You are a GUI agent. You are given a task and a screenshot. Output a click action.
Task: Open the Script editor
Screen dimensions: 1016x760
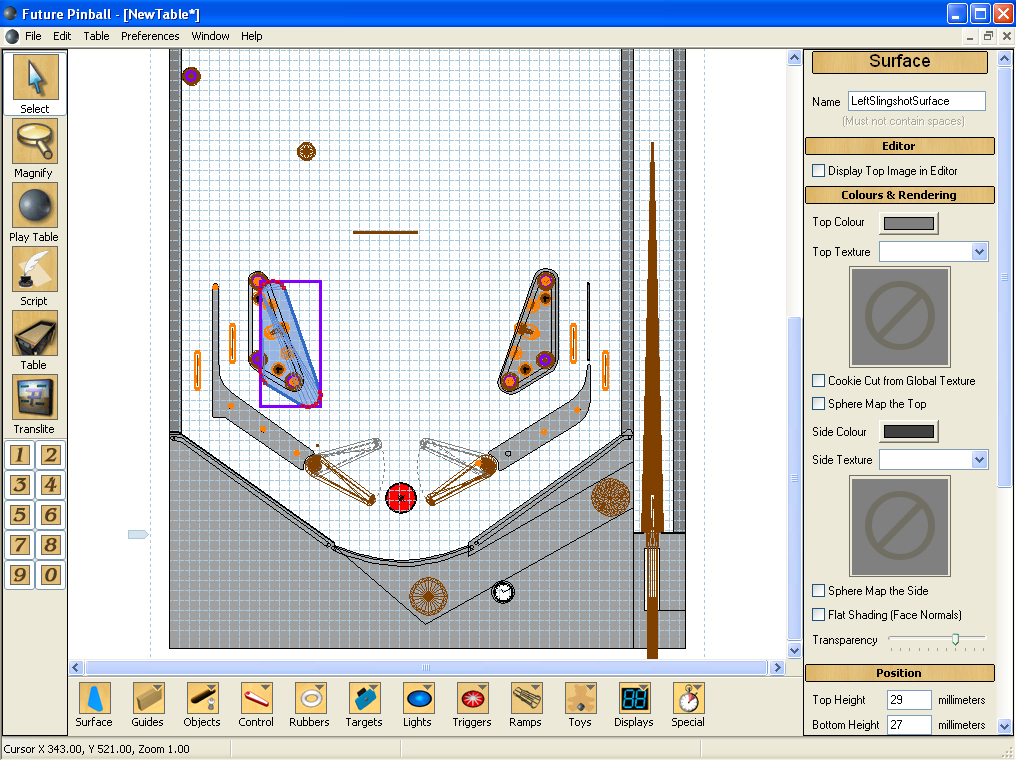35,277
